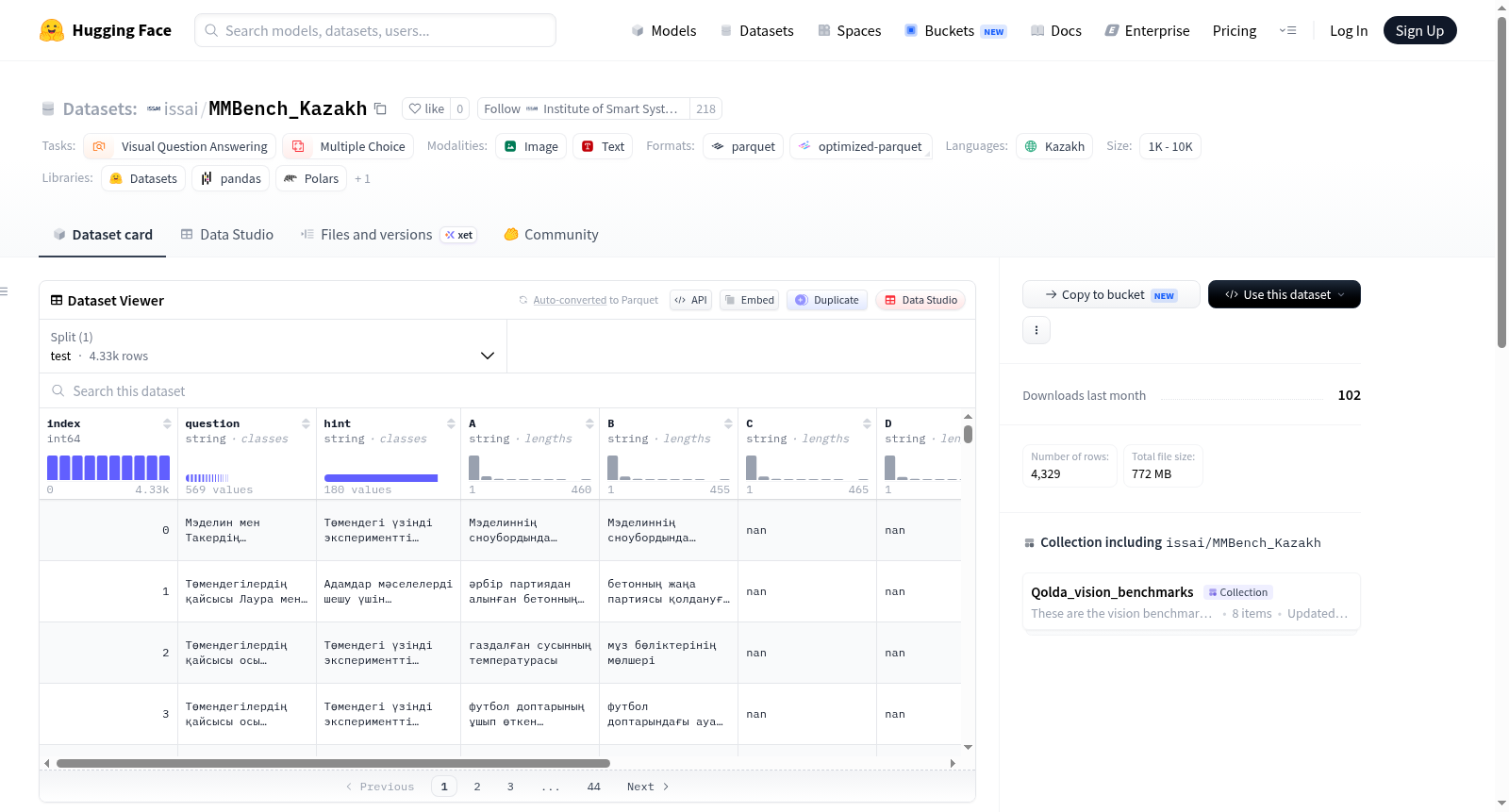Open Buckets in top navigation

[955, 30]
